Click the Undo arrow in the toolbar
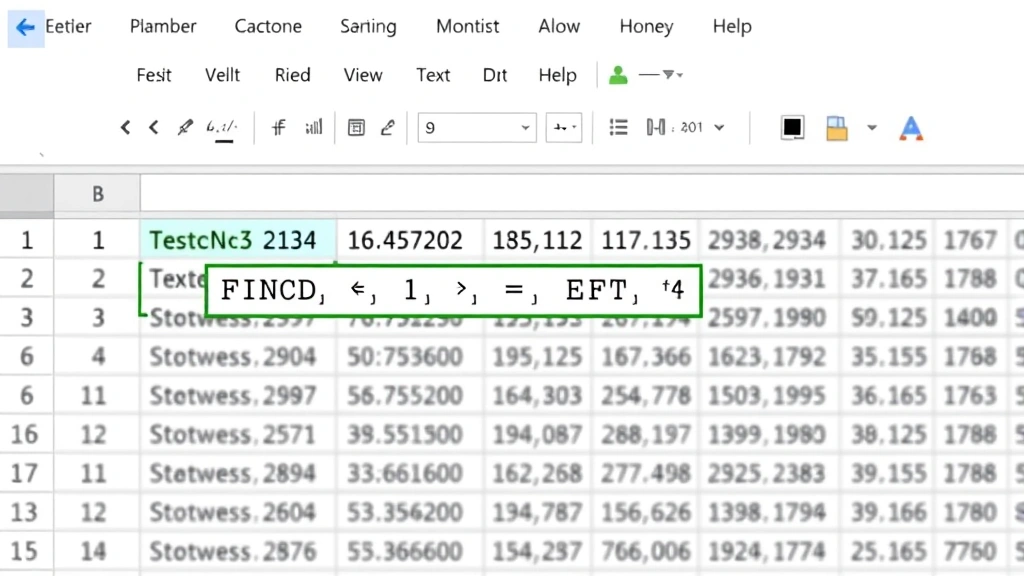Viewport: 1024px width, 576px height. [x=125, y=127]
